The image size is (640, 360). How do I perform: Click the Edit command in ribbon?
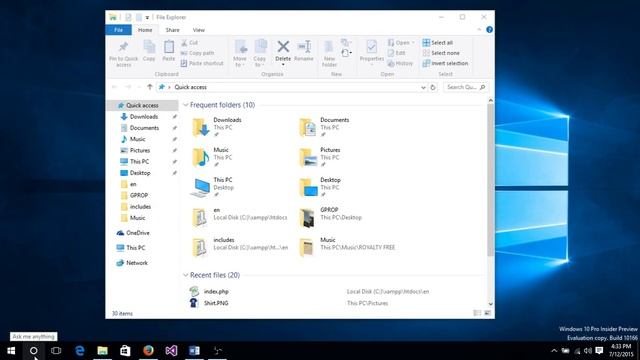tap(396, 53)
